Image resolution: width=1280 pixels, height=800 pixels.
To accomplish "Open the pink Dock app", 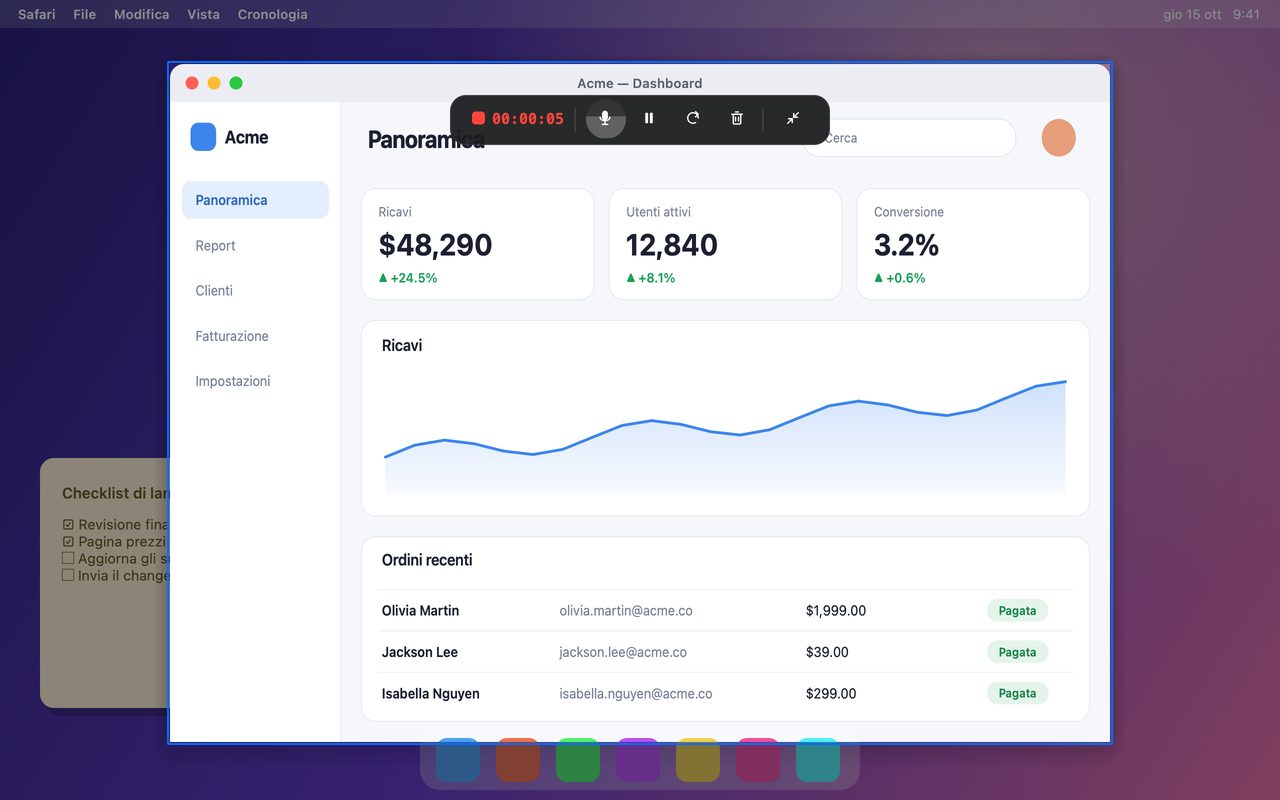I will [758, 760].
